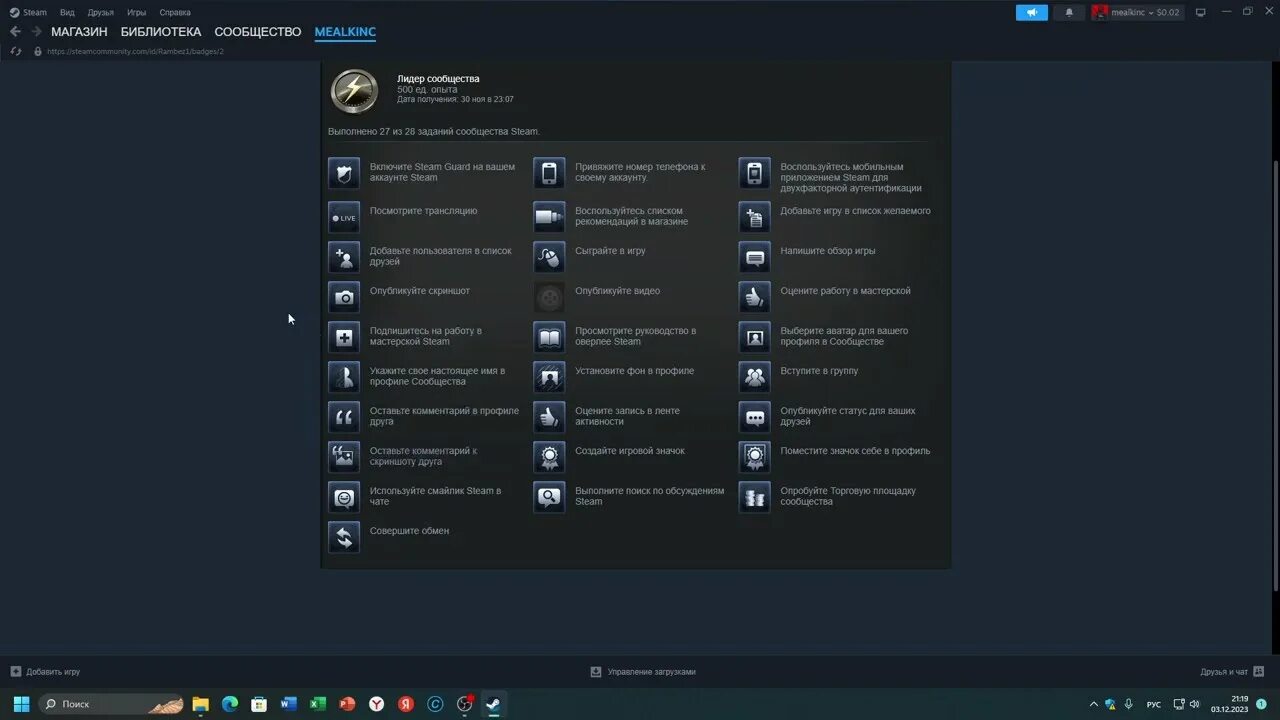Expand the mealkinc account dropdown
This screenshot has width=1280, height=720.
pos(1138,13)
